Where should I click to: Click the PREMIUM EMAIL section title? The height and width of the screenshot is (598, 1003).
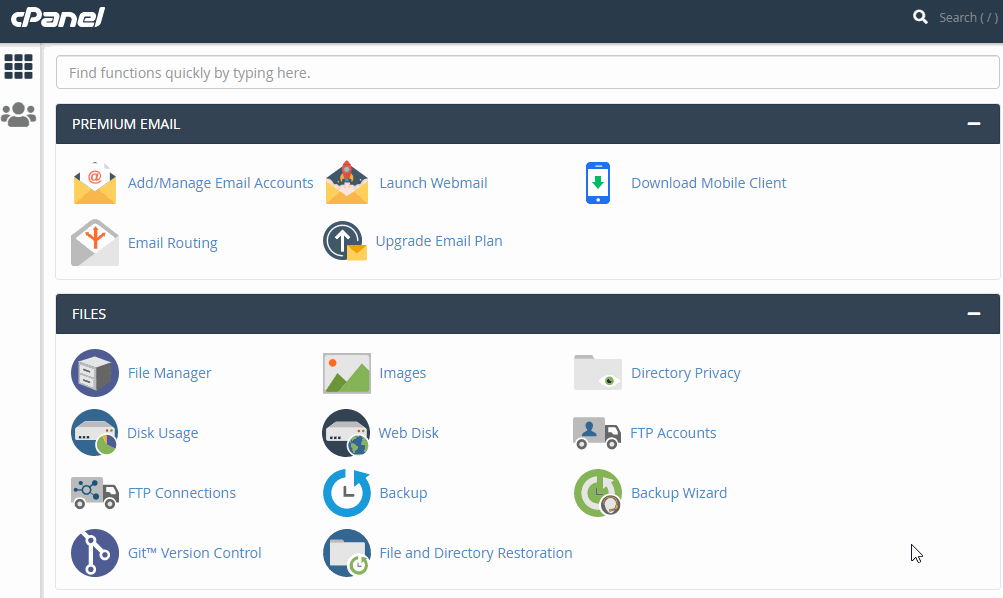pyautogui.click(x=126, y=124)
